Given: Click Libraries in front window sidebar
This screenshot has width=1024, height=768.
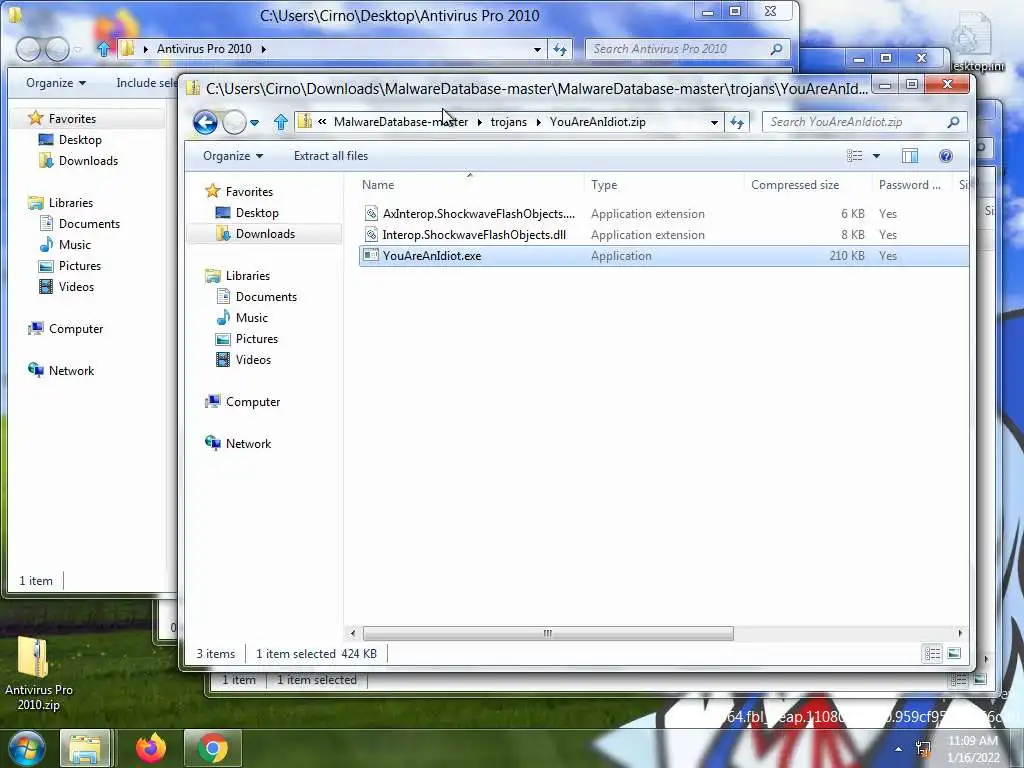Looking at the screenshot, I should (248, 276).
